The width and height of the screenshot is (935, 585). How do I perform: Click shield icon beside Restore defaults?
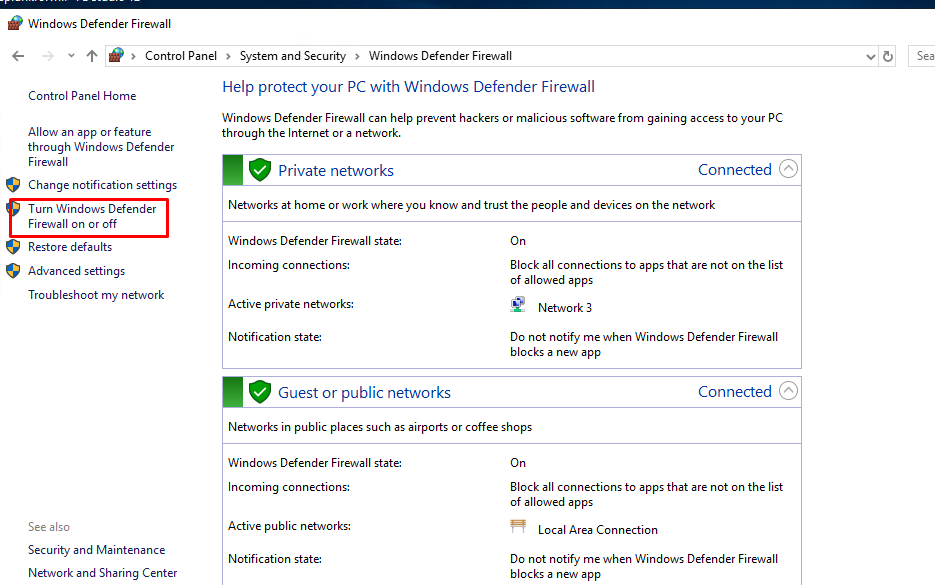click(x=13, y=246)
